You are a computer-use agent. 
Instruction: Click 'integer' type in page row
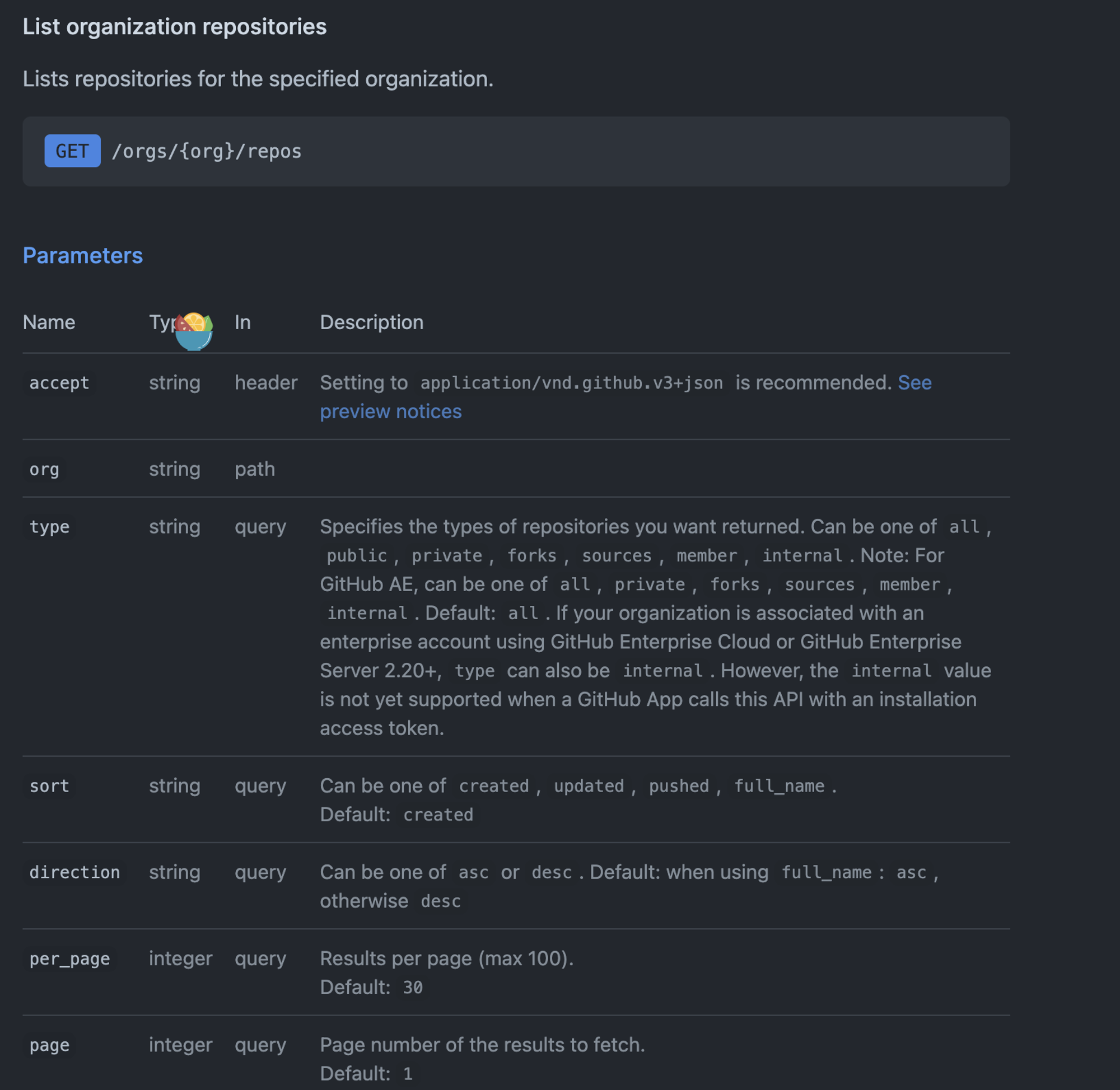tap(180, 1045)
